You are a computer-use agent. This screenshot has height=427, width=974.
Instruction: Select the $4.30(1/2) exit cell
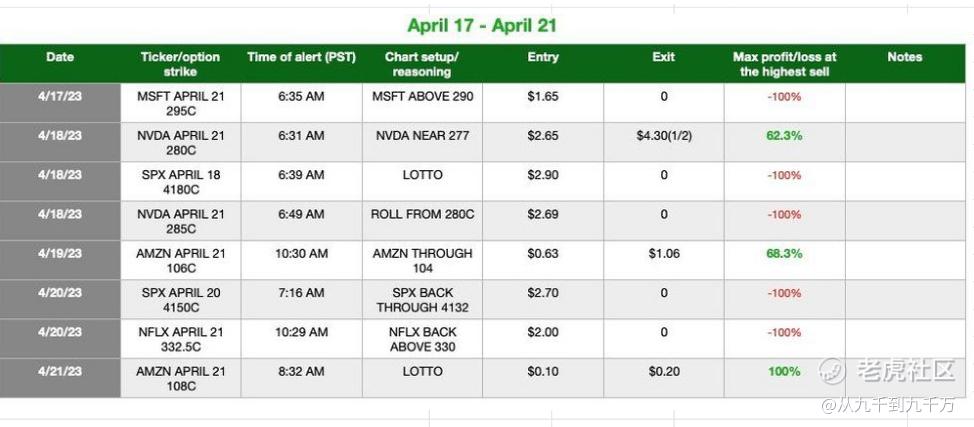[663, 136]
